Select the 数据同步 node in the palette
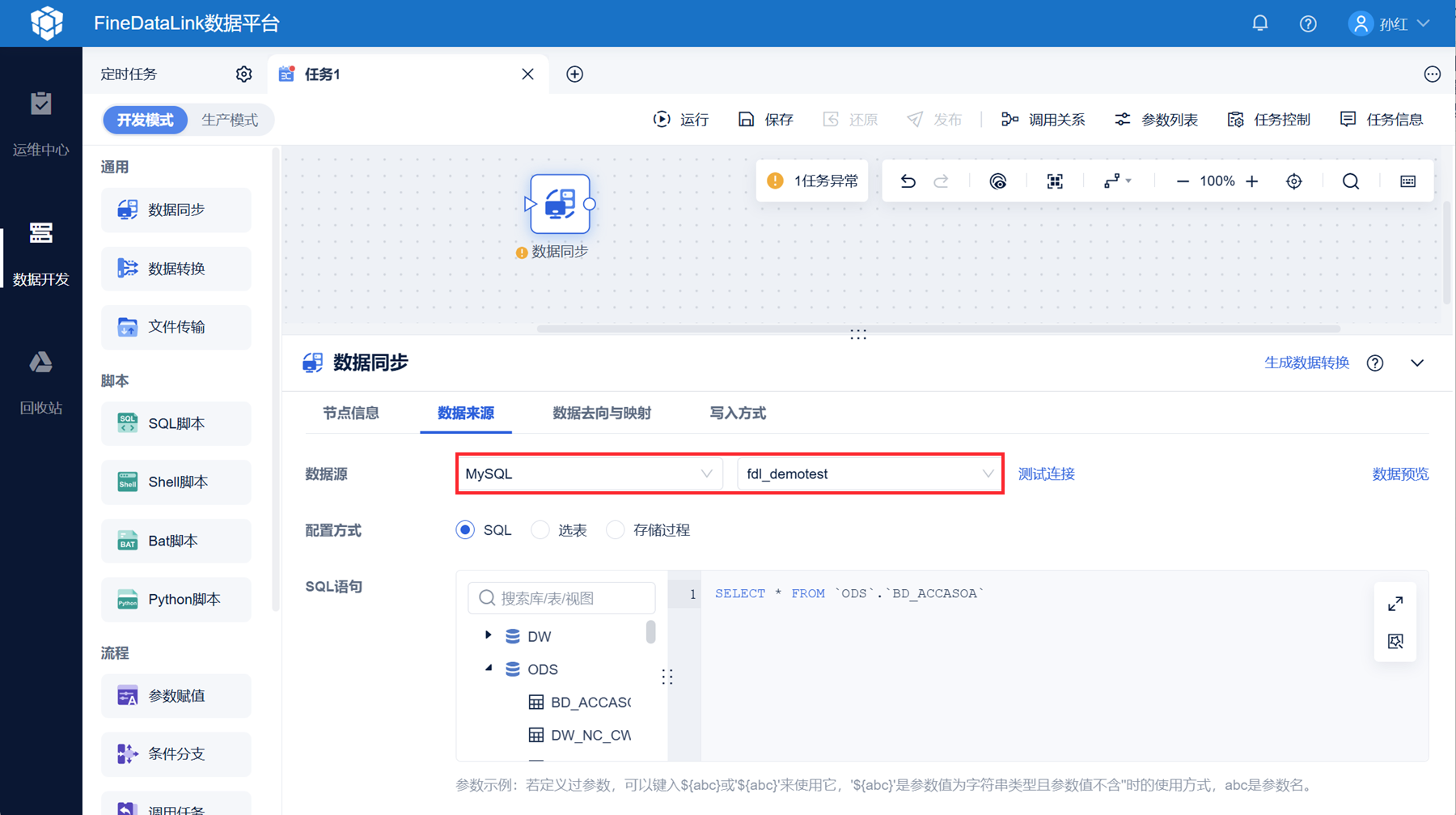Viewport: 1456px width, 815px height. click(176, 210)
